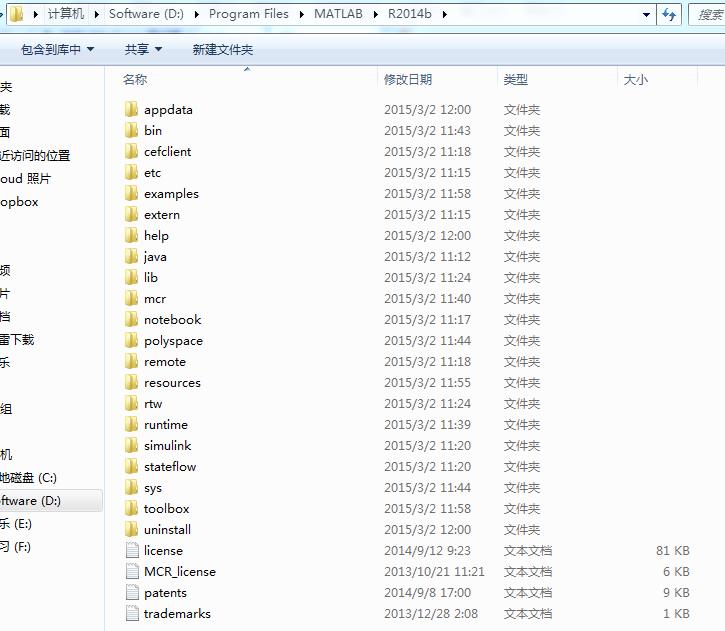Go to Software (D:) in breadcrumb path
This screenshot has height=631, width=725.
click(x=146, y=14)
